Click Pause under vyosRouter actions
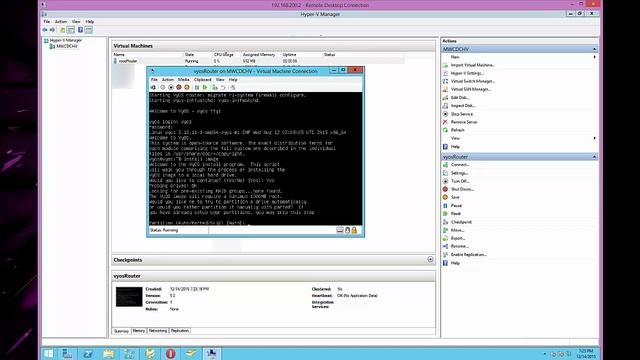Image resolution: width=640 pixels, height=360 pixels. coord(456,206)
